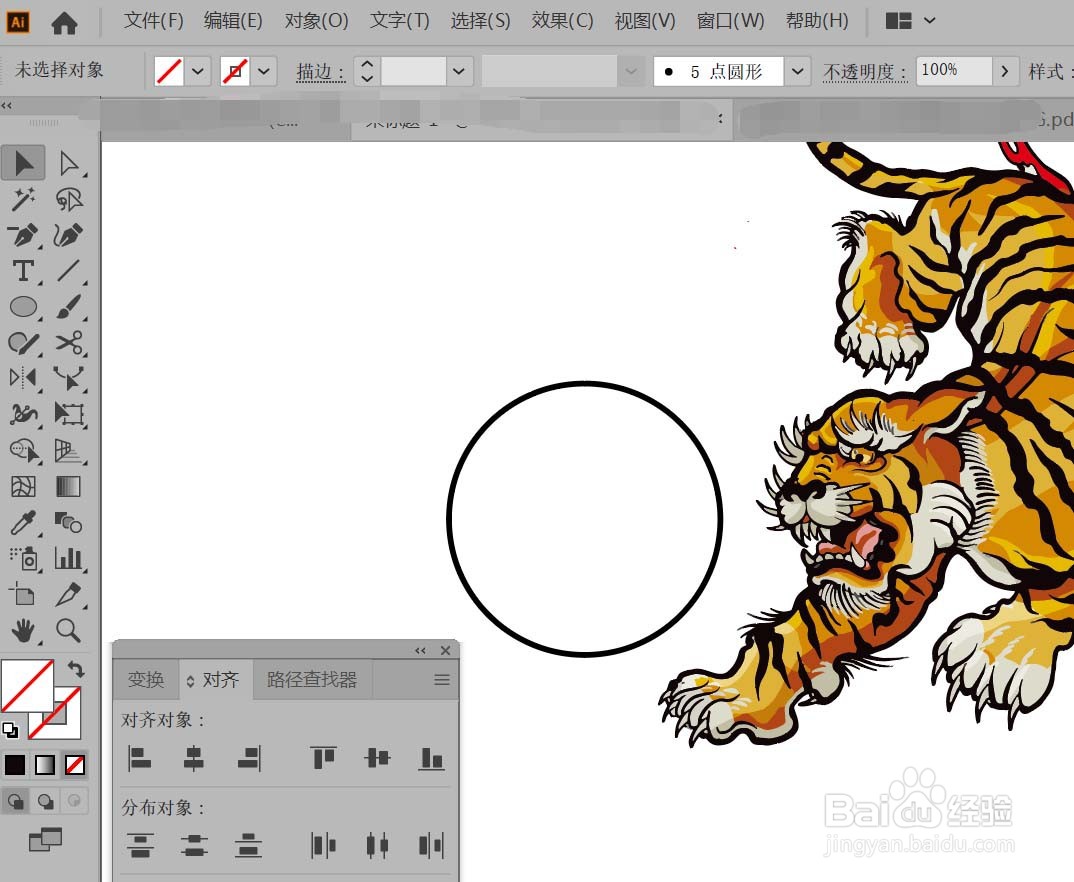Activate the Slice tool
Screen dimensions: 1074x882
(x=68, y=594)
